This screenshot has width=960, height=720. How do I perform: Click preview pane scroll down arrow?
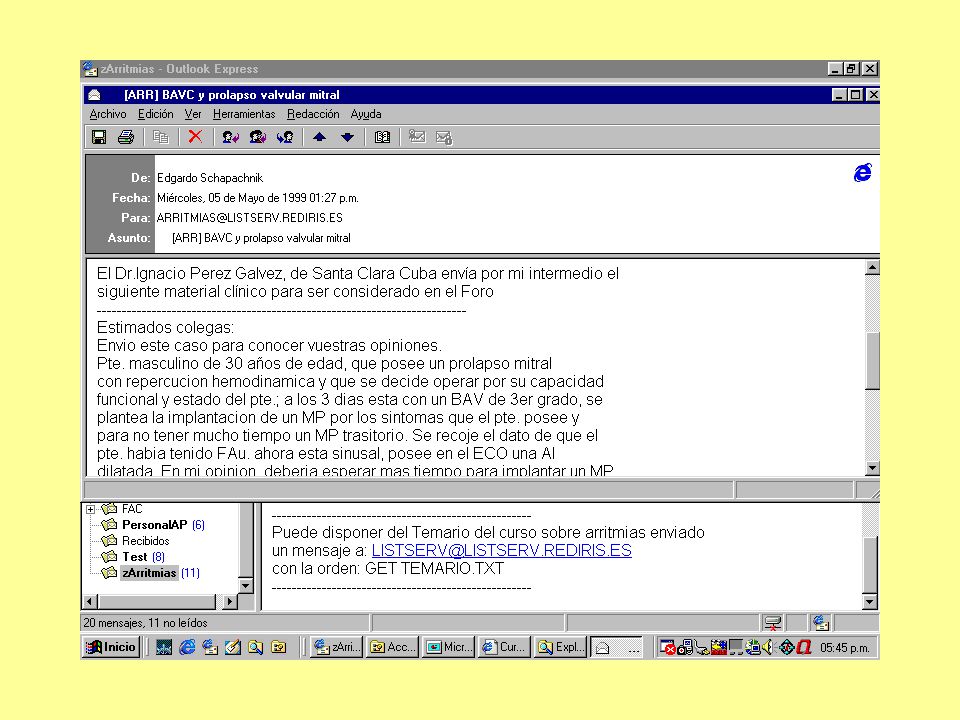(869, 602)
